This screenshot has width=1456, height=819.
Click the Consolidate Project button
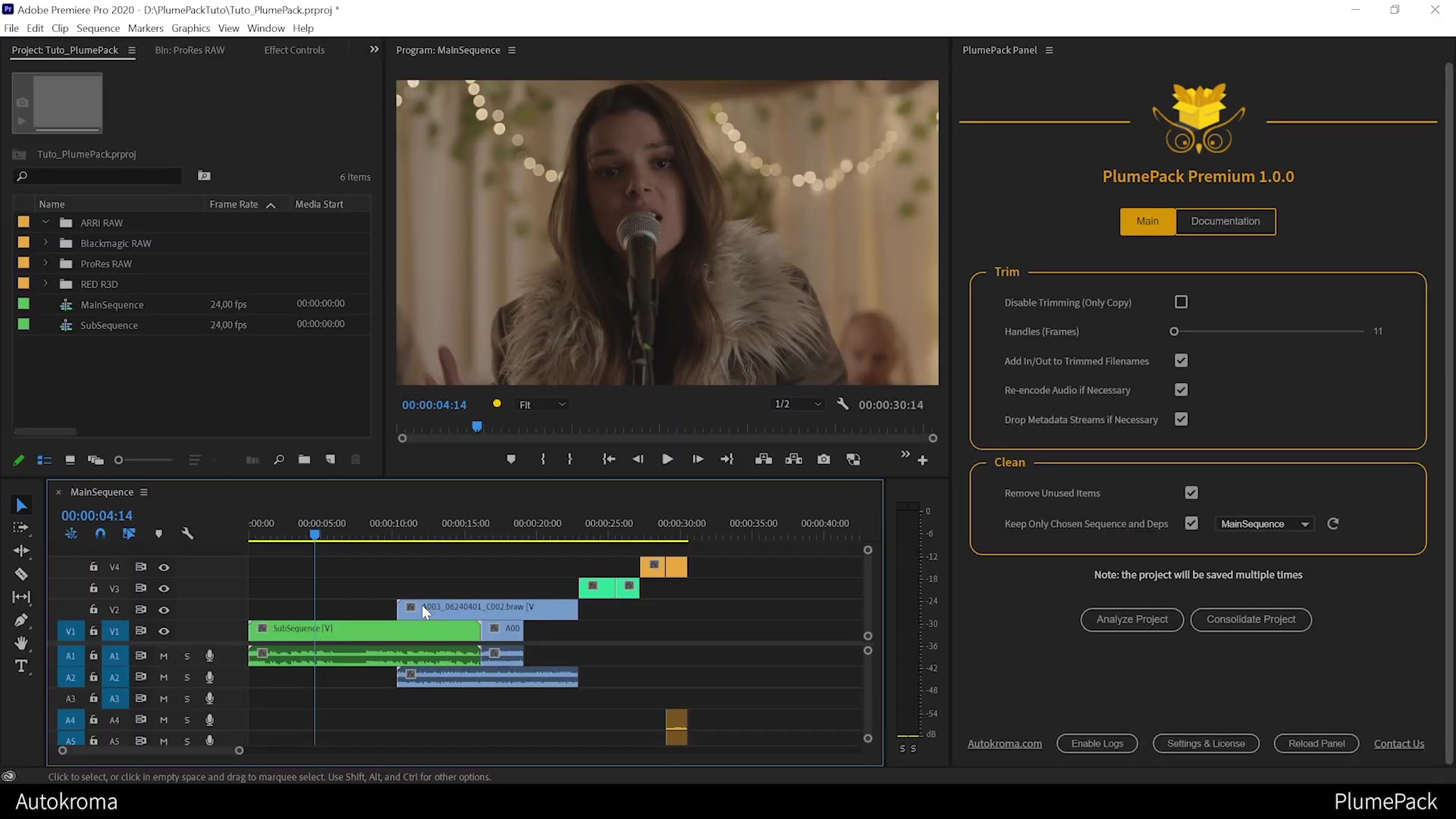coord(1250,620)
